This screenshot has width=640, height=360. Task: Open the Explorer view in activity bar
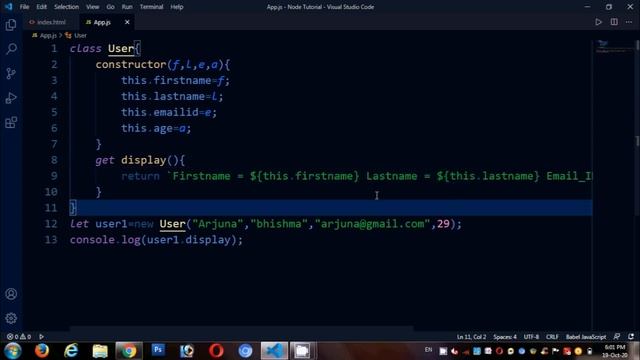pos(11,25)
